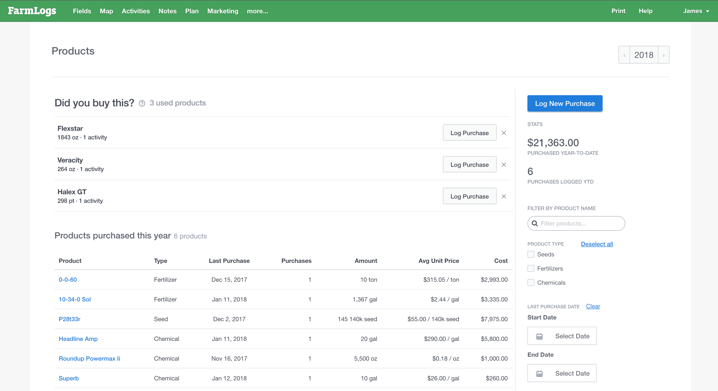Click the 2018 year label
Viewport: 718px width, 391px height.
coord(644,55)
